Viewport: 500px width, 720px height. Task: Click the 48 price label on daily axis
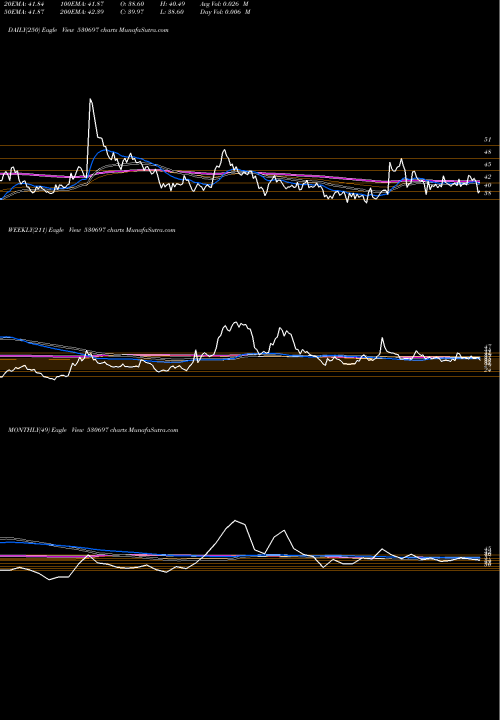tap(487, 152)
